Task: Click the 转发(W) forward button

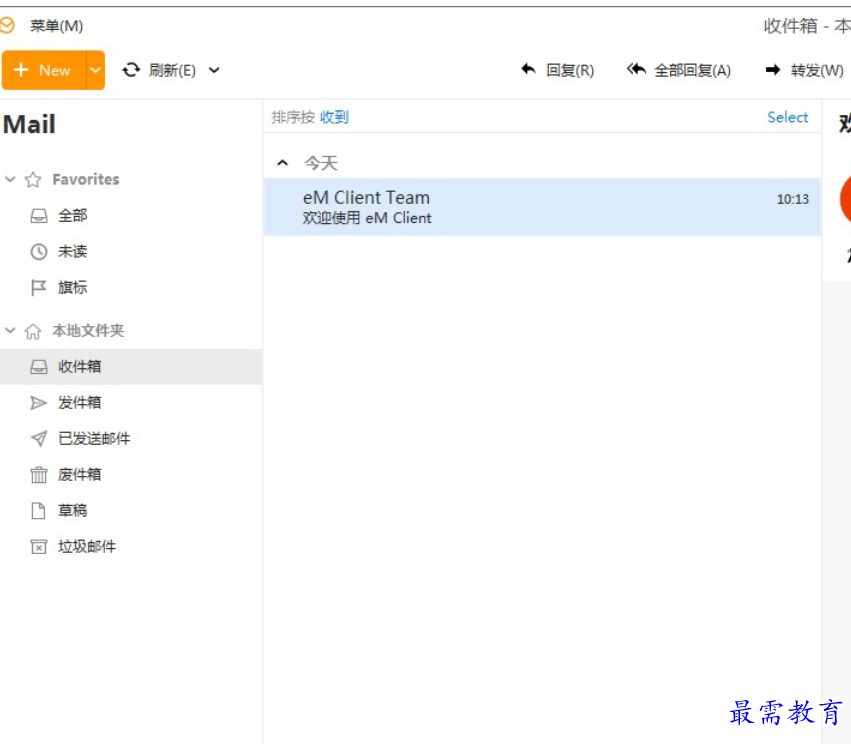Action: 804,70
